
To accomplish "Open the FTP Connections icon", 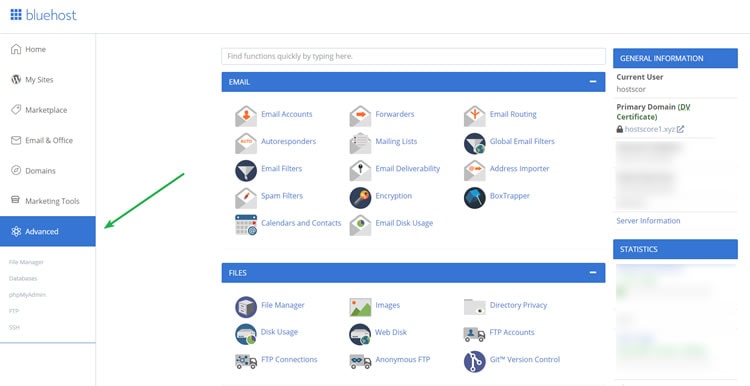I will 246,361.
